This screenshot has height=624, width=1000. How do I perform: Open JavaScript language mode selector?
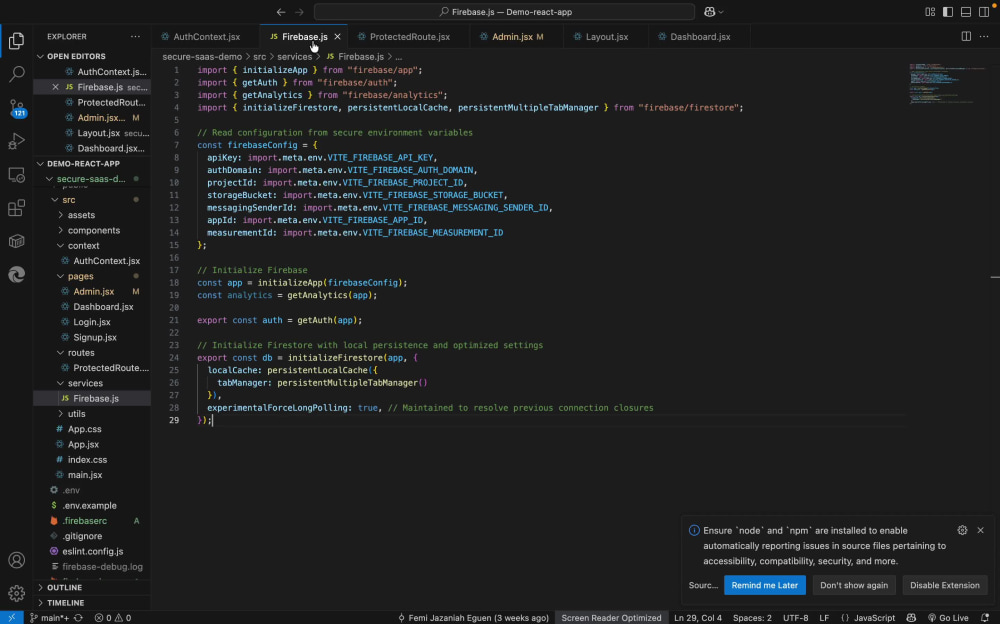(x=874, y=618)
